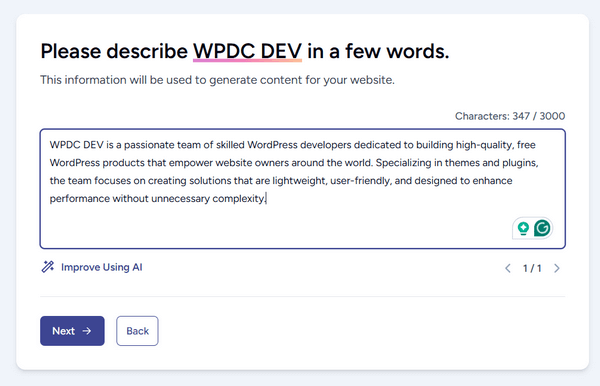This screenshot has width=600, height=386.
Task: Click the word performance in the last line
Action: pos(80,199)
